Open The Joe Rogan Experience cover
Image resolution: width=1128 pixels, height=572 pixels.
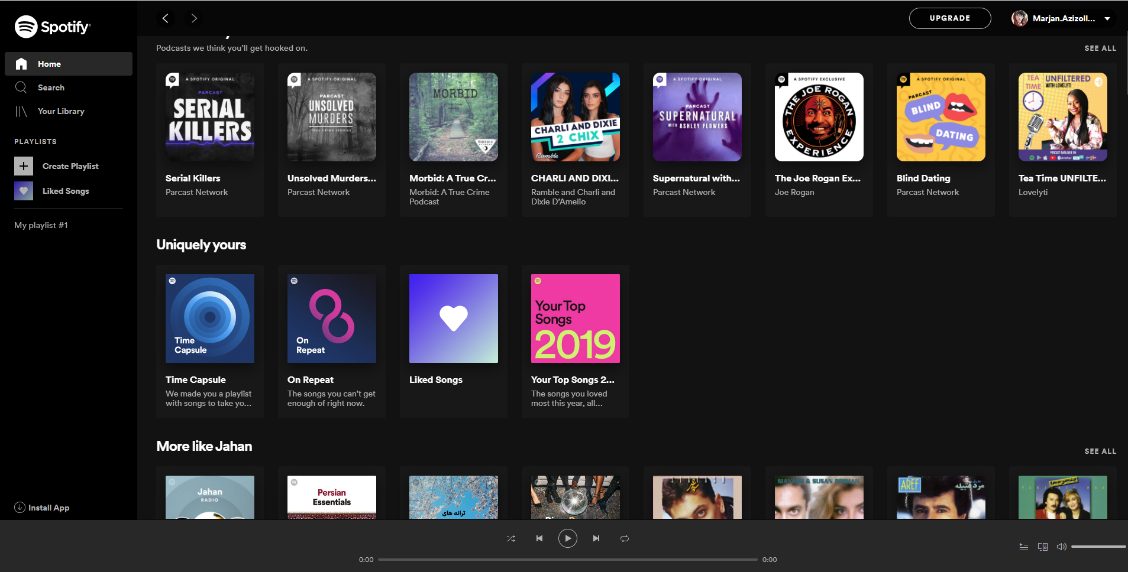[819, 117]
